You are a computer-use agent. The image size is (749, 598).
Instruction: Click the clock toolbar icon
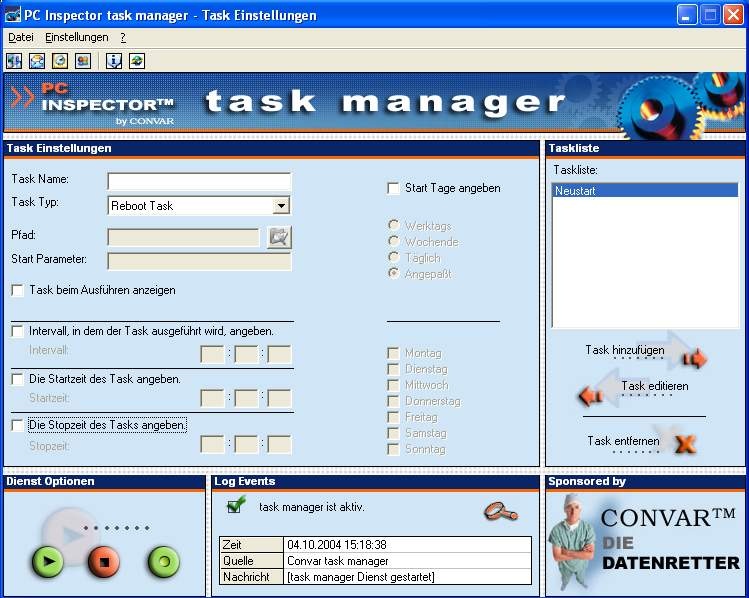(x=60, y=61)
